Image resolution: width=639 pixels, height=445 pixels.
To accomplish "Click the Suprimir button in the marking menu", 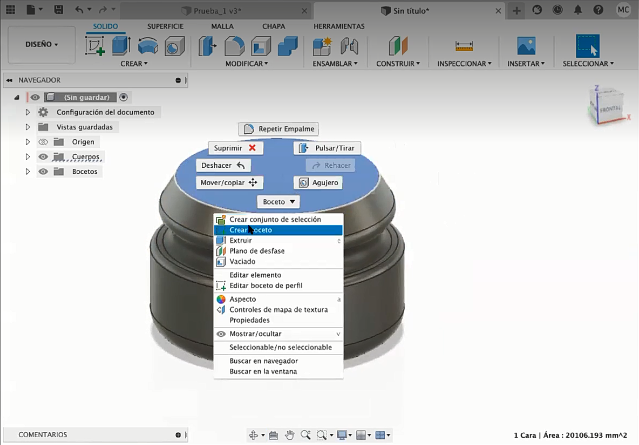I will point(235,148).
